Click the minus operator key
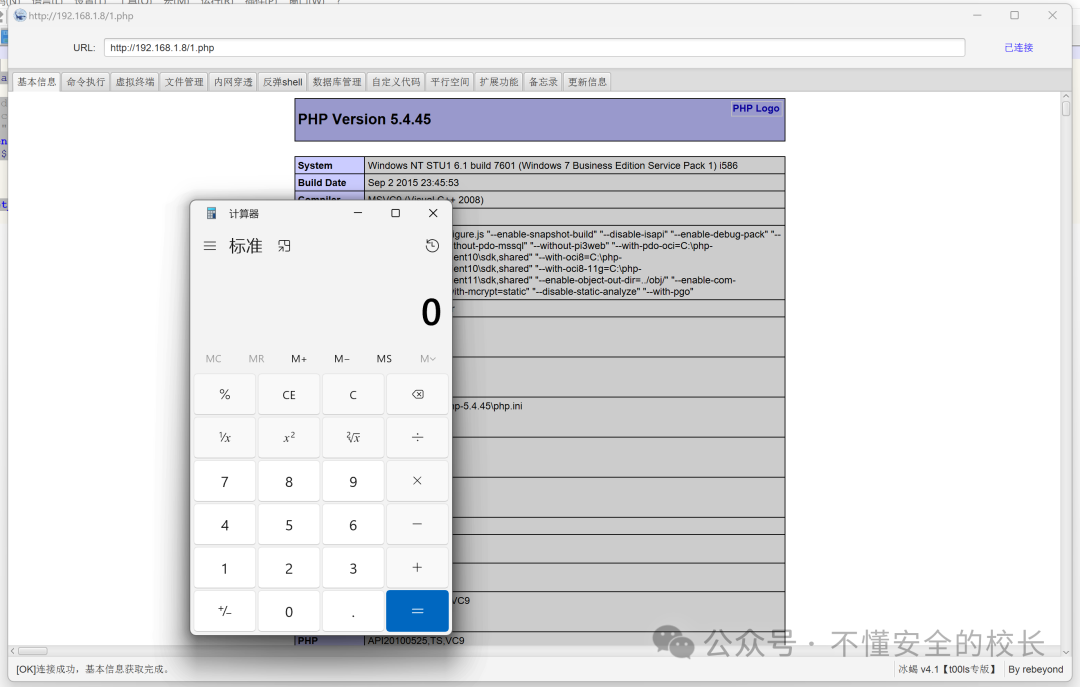 pos(417,524)
